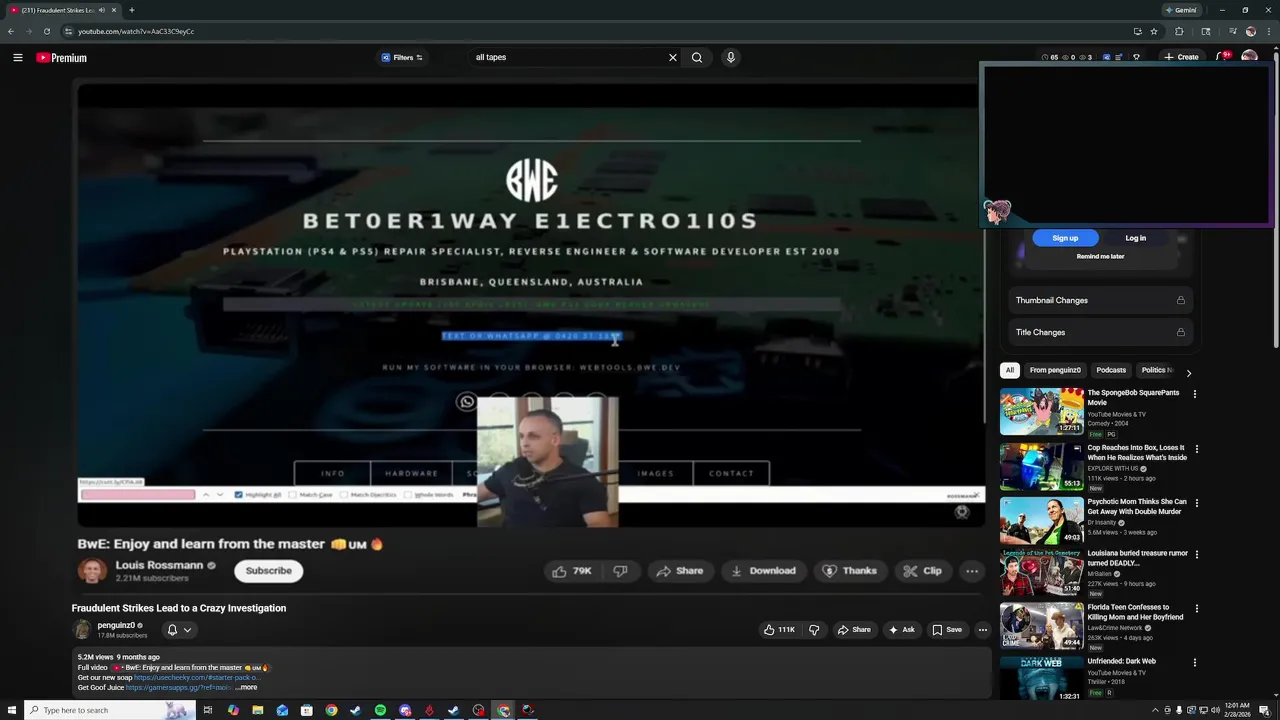Viewport: 1280px width, 720px height.
Task: Open Filters dropdown beside search box
Action: [x=402, y=58]
